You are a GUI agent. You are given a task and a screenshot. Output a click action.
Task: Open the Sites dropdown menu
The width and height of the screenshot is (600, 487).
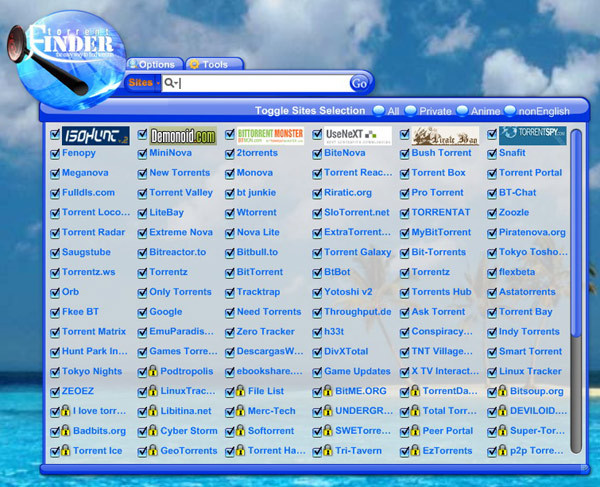tap(143, 83)
